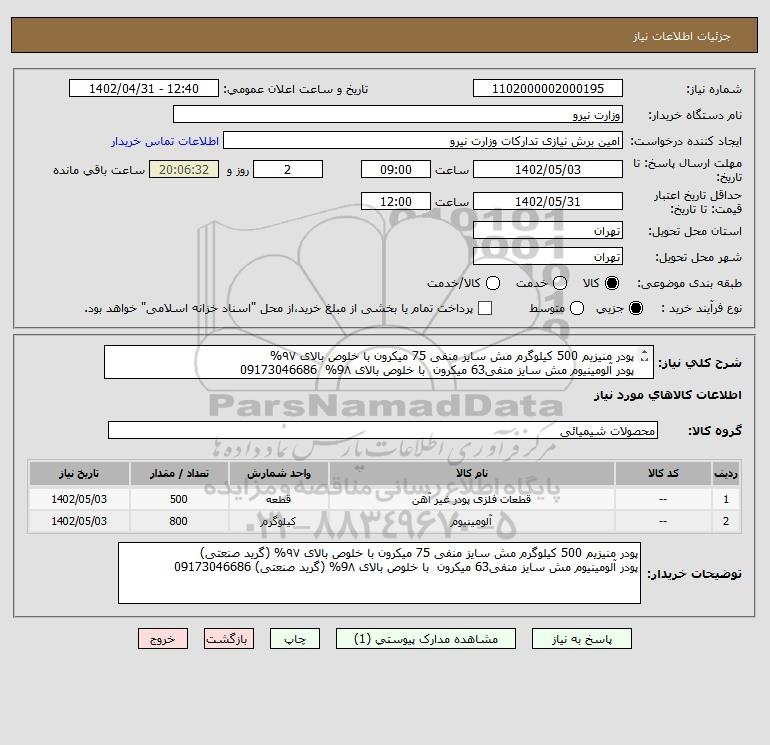The width and height of the screenshot is (770, 745).
Task: Click the نام کالا column header
Action: pos(471,473)
